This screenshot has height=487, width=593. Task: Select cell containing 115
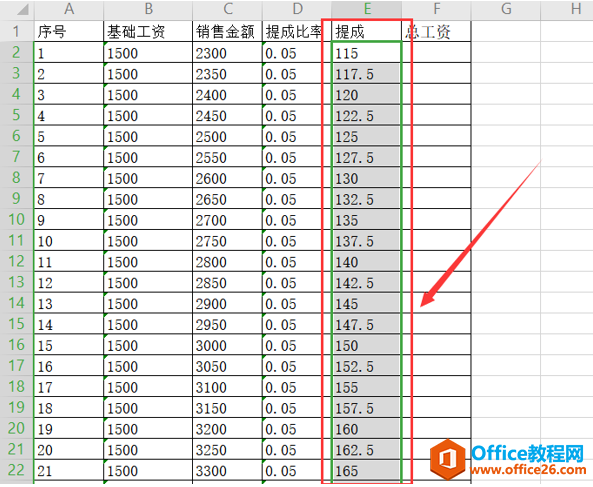point(366,53)
